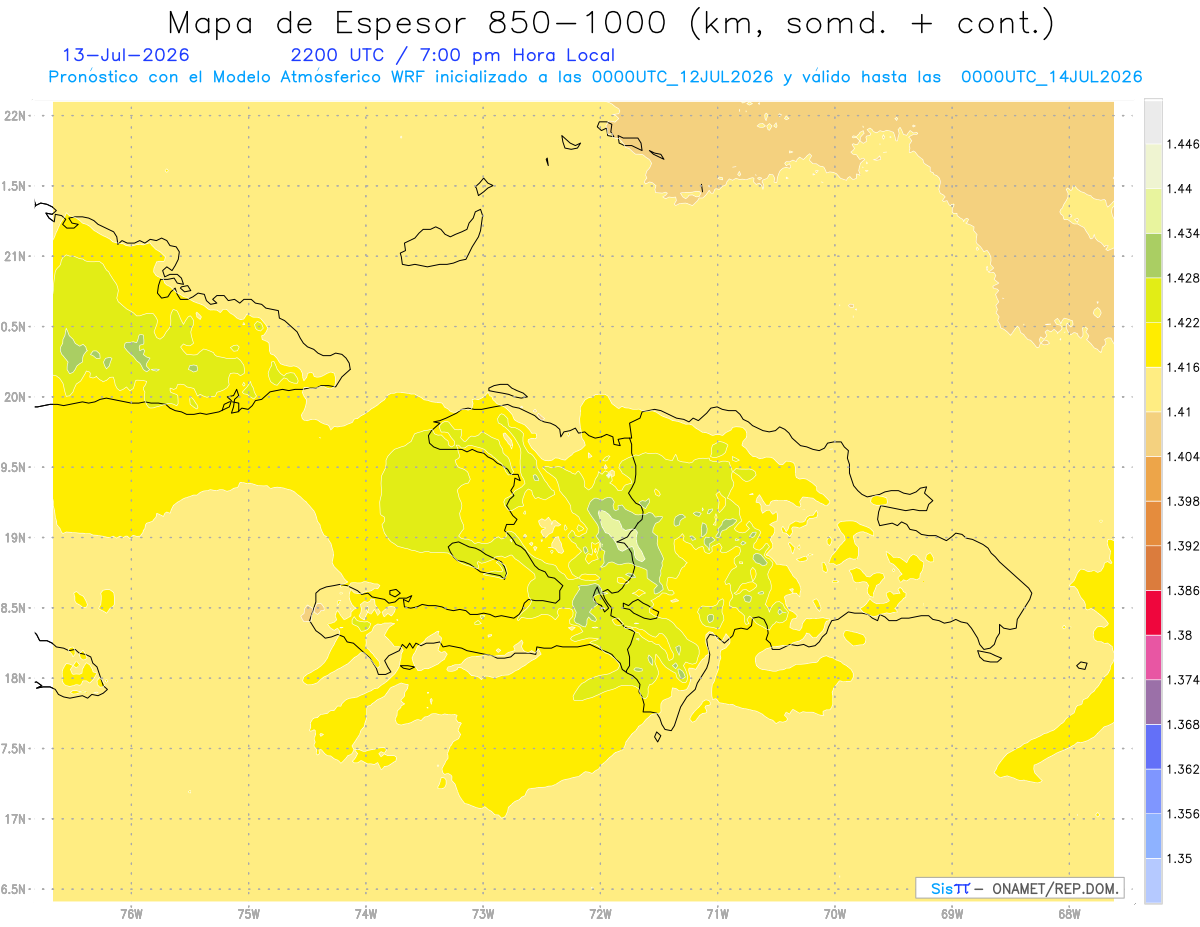The width and height of the screenshot is (1200, 927).
Task: Click the colorbar label '1.446'
Action: (x=1182, y=144)
